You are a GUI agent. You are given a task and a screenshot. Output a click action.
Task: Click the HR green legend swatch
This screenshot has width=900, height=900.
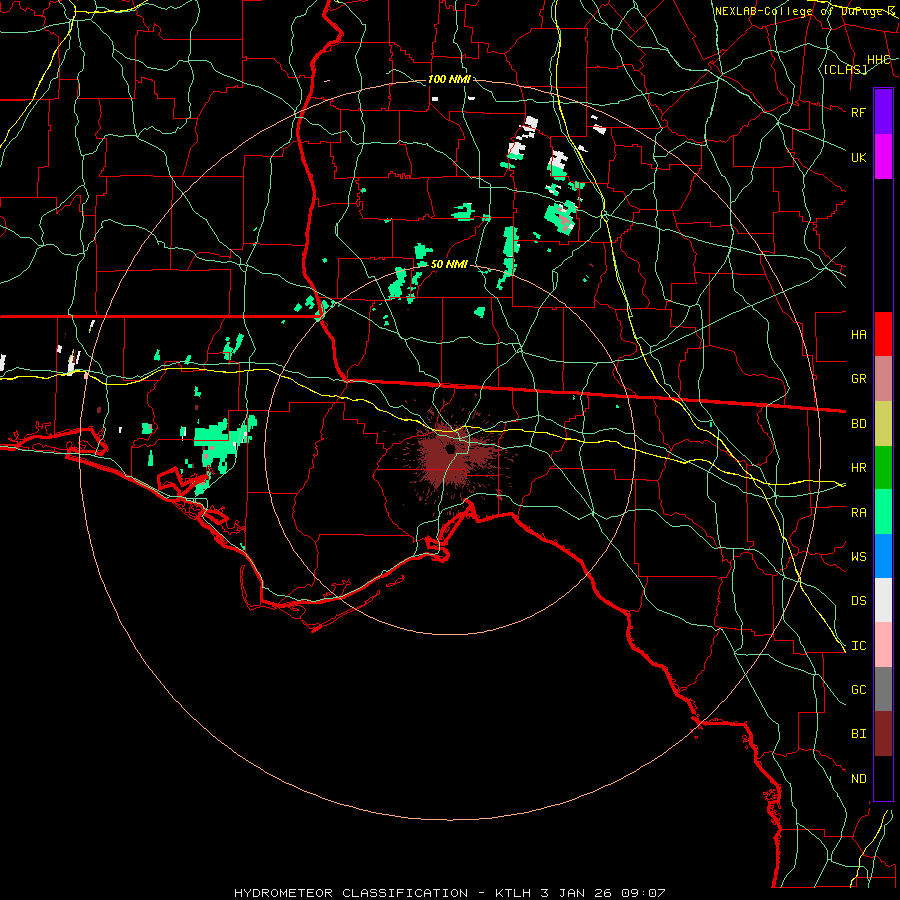point(883,467)
